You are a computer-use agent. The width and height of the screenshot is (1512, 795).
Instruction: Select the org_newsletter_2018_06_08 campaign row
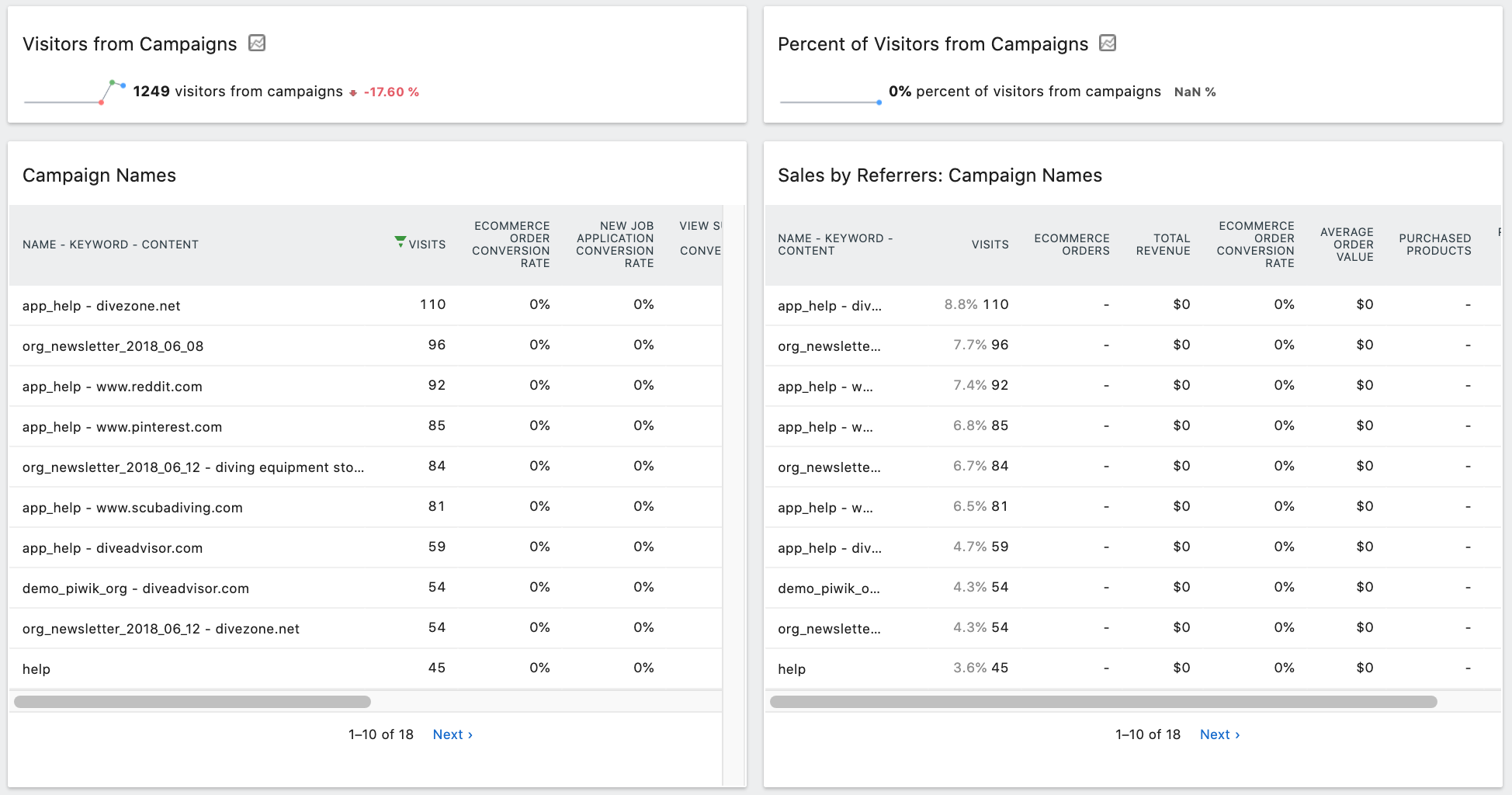[113, 345]
